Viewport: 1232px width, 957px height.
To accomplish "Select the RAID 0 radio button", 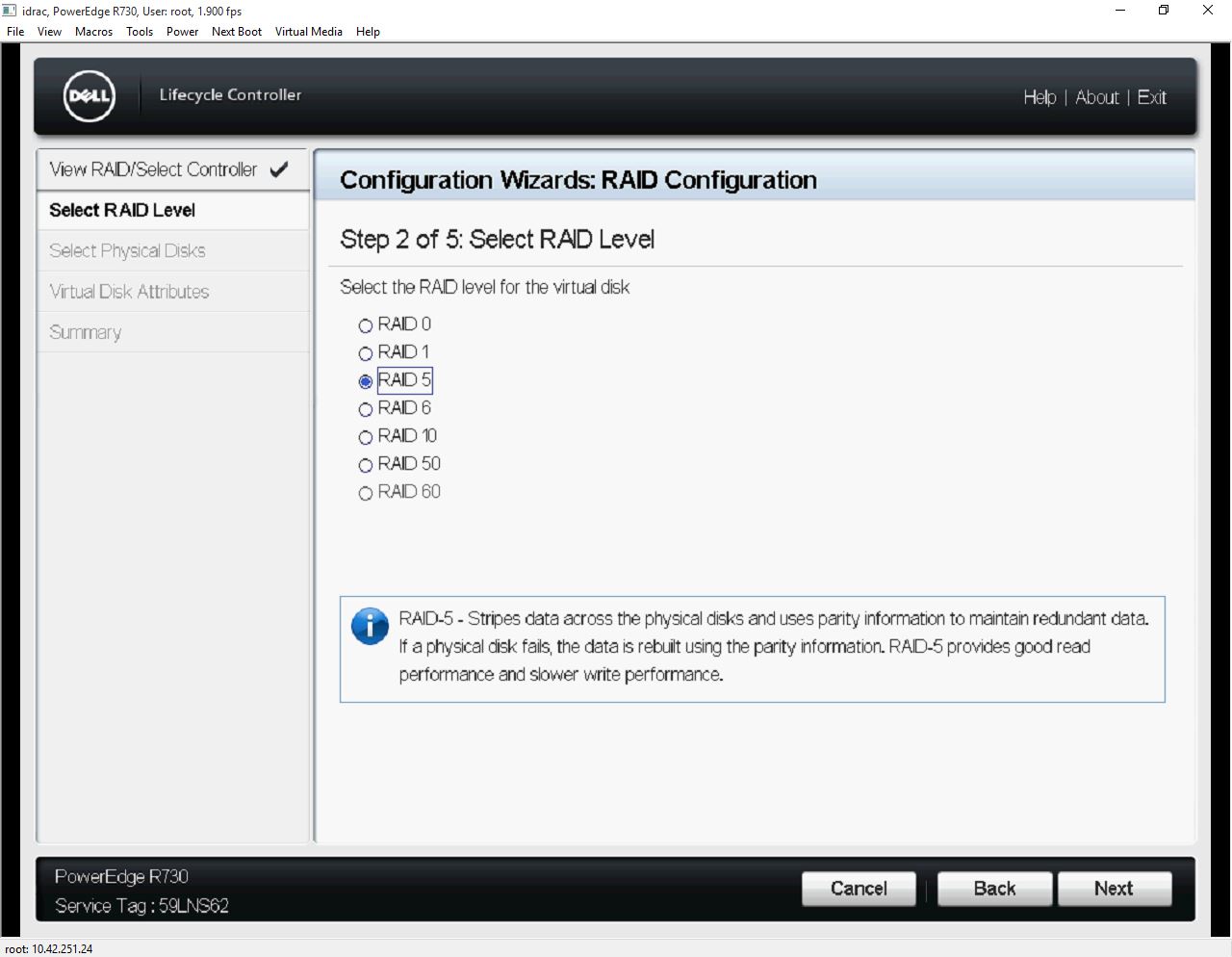I will pos(365,325).
